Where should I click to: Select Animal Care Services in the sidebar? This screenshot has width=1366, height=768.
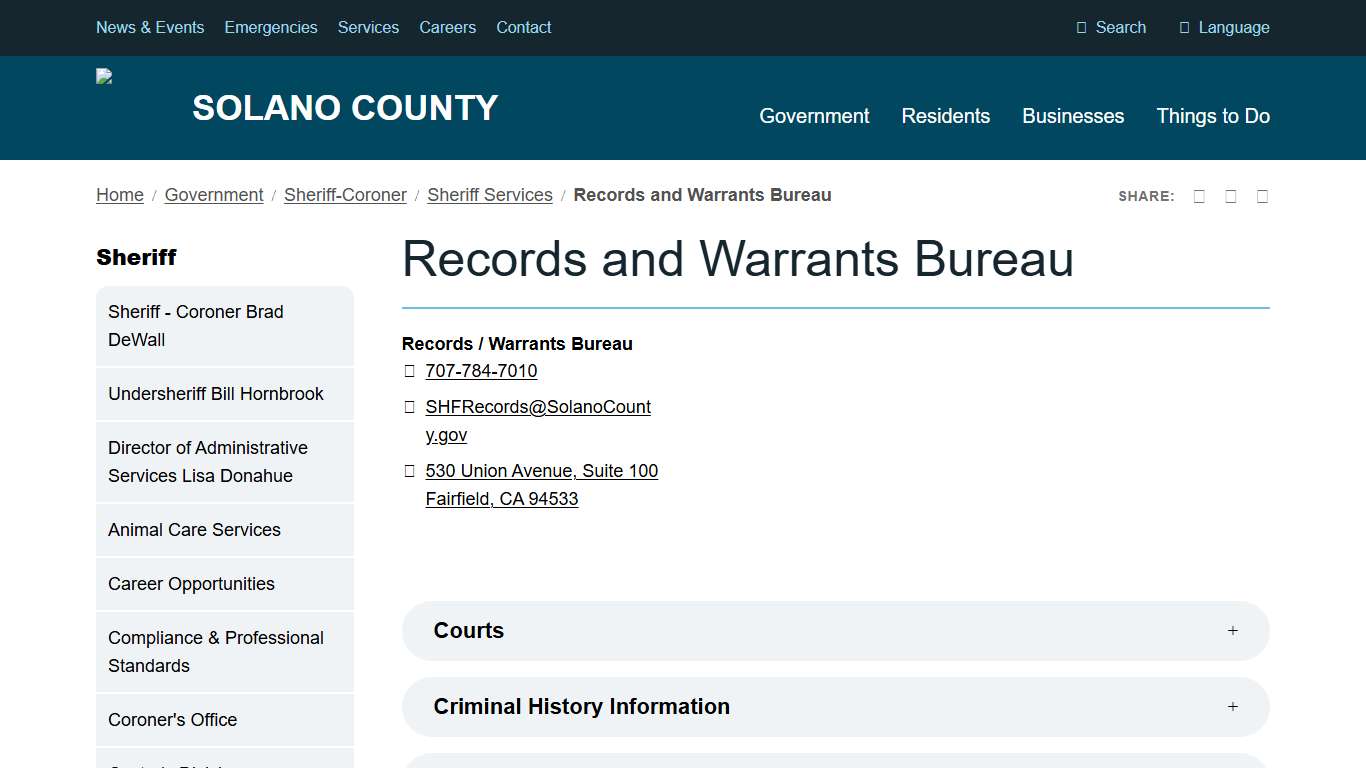(x=194, y=530)
